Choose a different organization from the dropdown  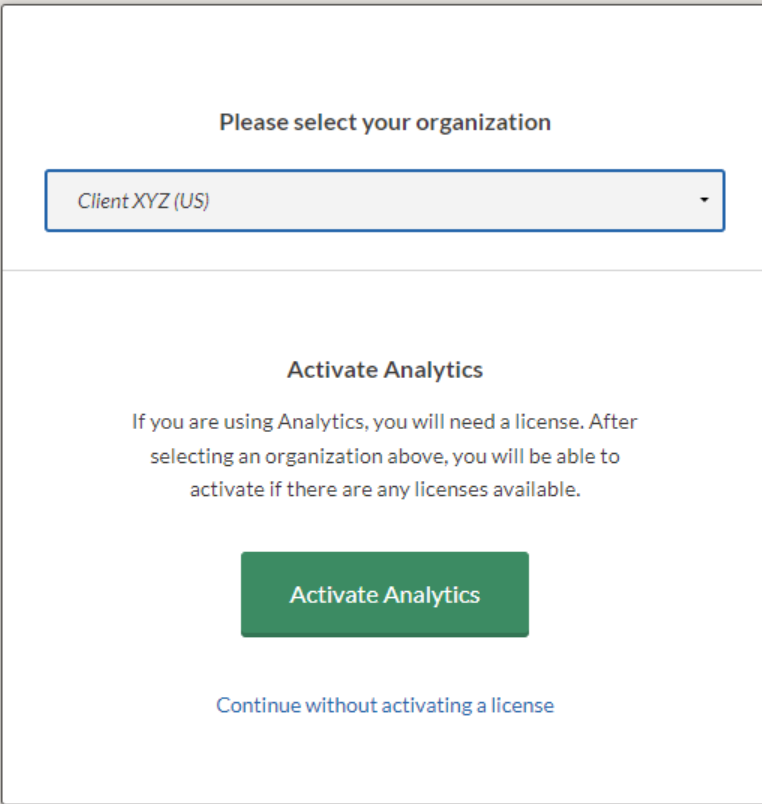[706, 201]
